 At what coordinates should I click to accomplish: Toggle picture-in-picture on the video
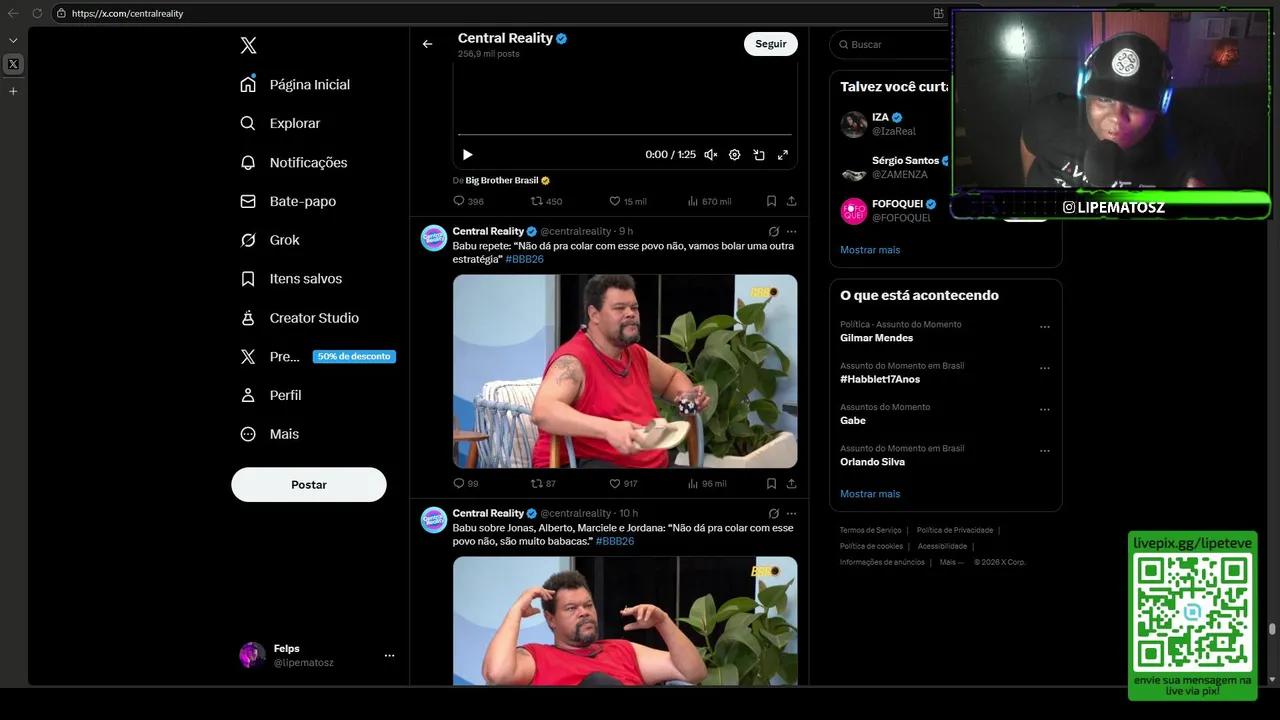[x=759, y=155]
